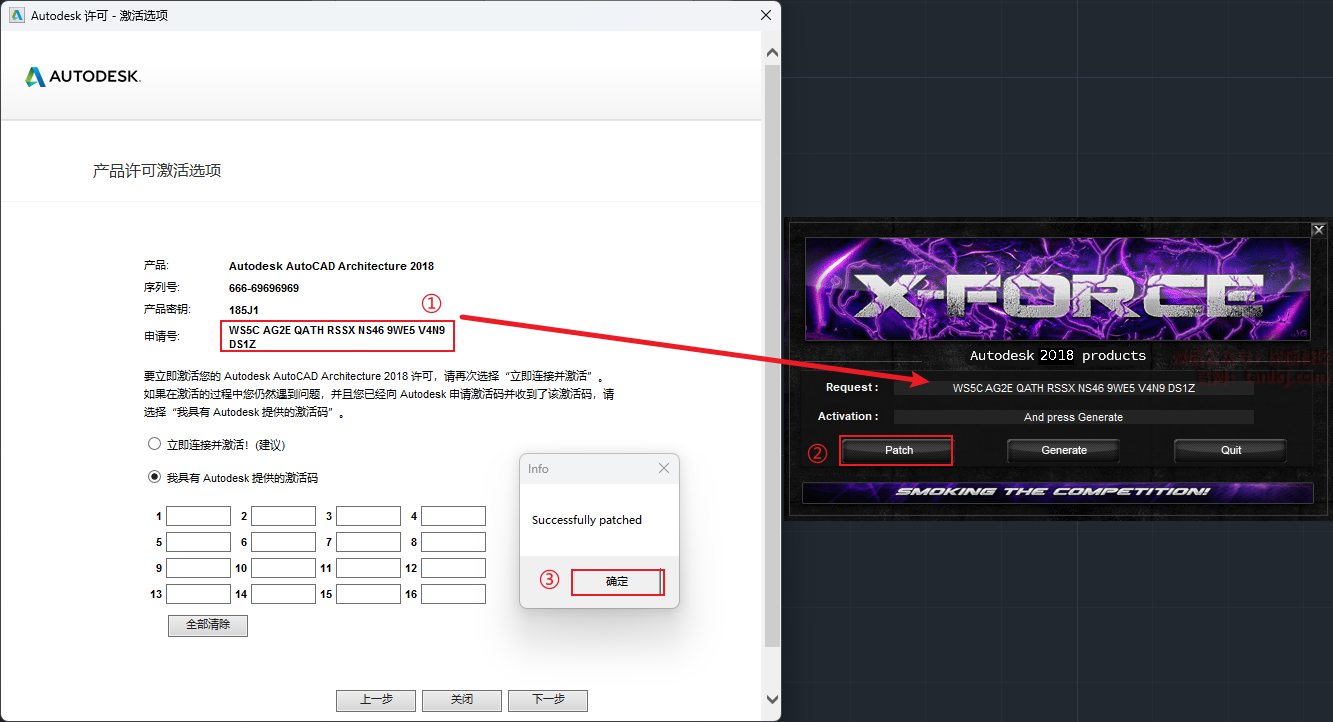Select the 我具有 Autodesk 提供的激活码 radio option
The image size is (1333, 722).
154,477
